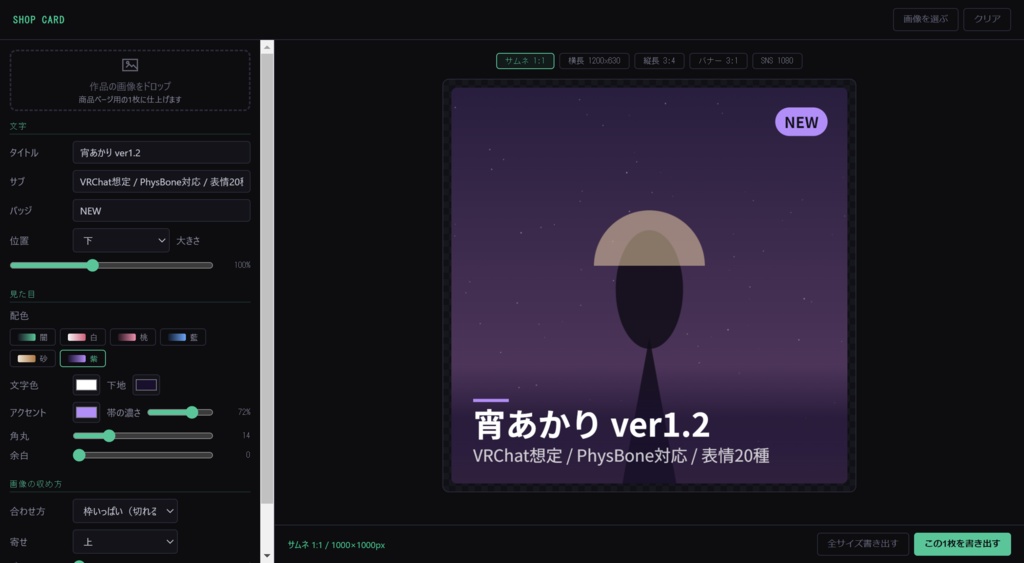Click the 大きさ slider handle
This screenshot has height=563, width=1024.
(x=93, y=265)
